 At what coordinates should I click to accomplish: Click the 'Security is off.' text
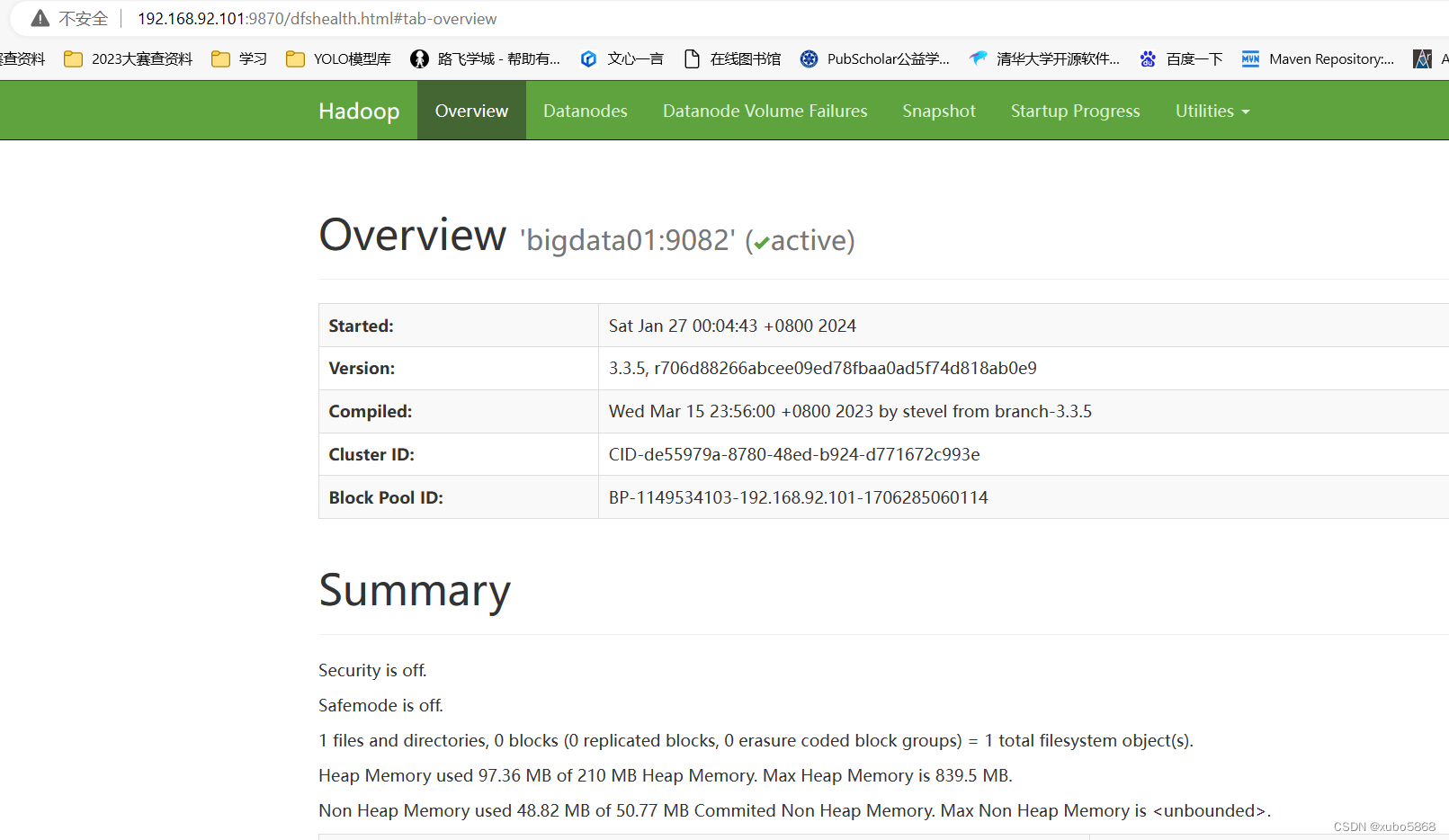372,670
